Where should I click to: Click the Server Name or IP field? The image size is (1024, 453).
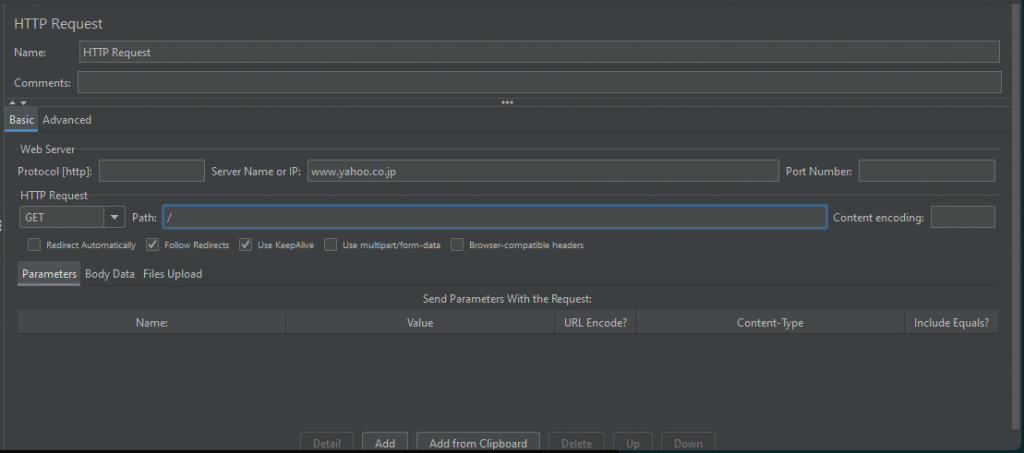point(542,171)
